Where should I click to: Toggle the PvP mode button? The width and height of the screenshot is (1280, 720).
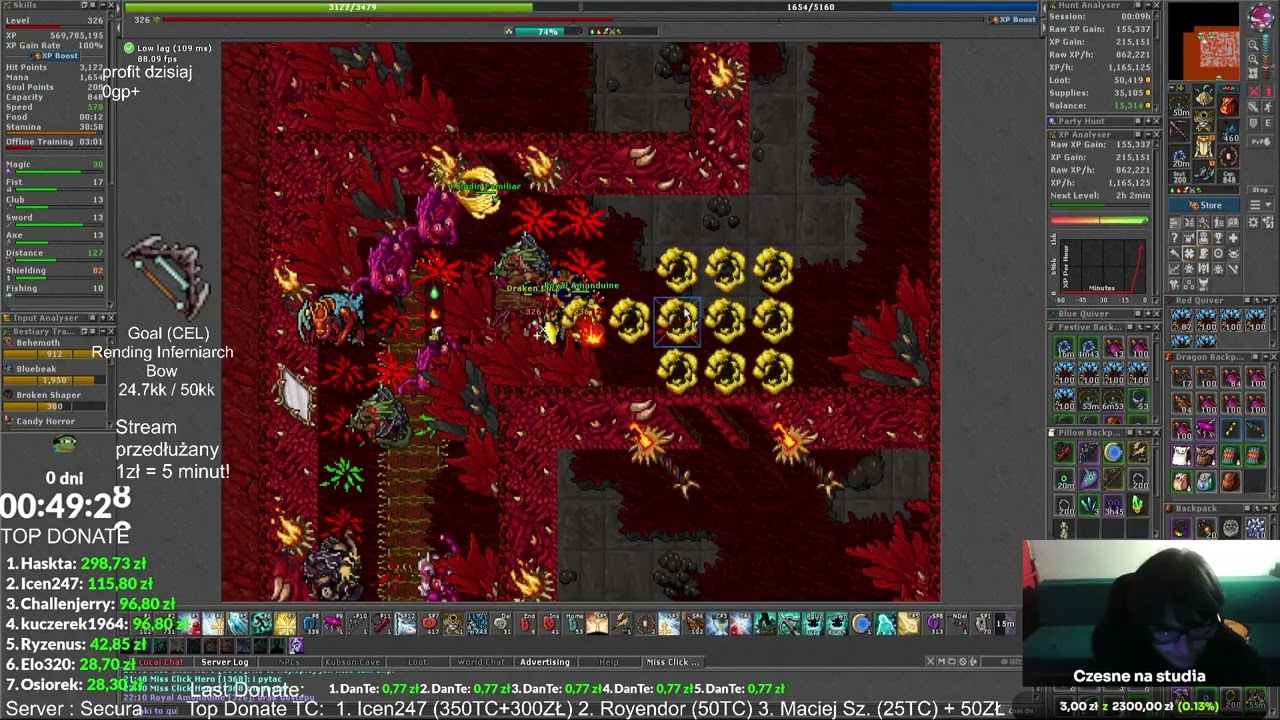(x=1260, y=141)
